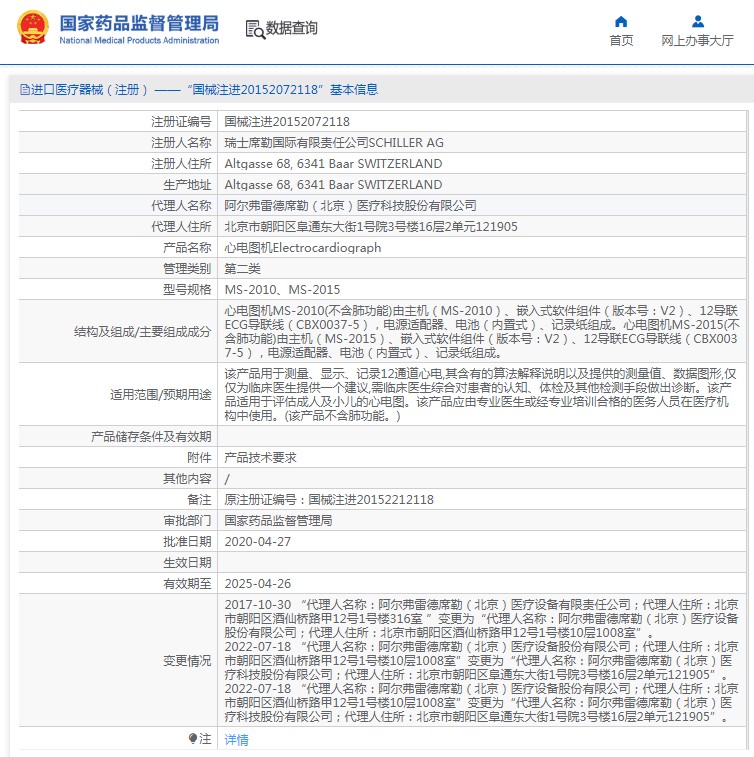Click 审批部门 row label
Image resolution: width=754 pixels, height=757 pixels.
pos(187,520)
